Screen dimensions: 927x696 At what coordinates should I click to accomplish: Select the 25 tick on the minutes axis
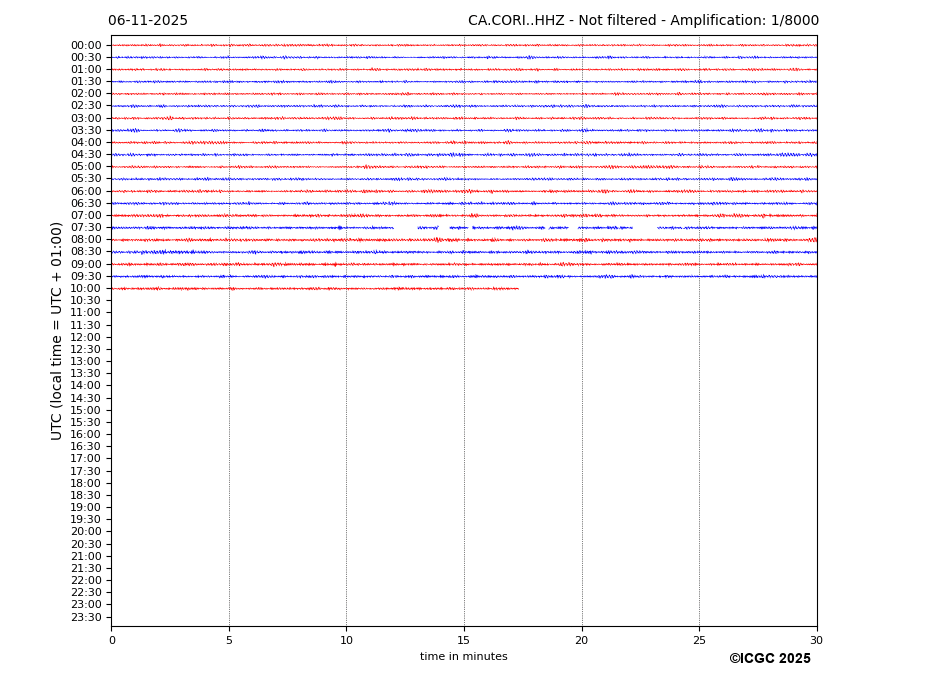[x=699, y=641]
